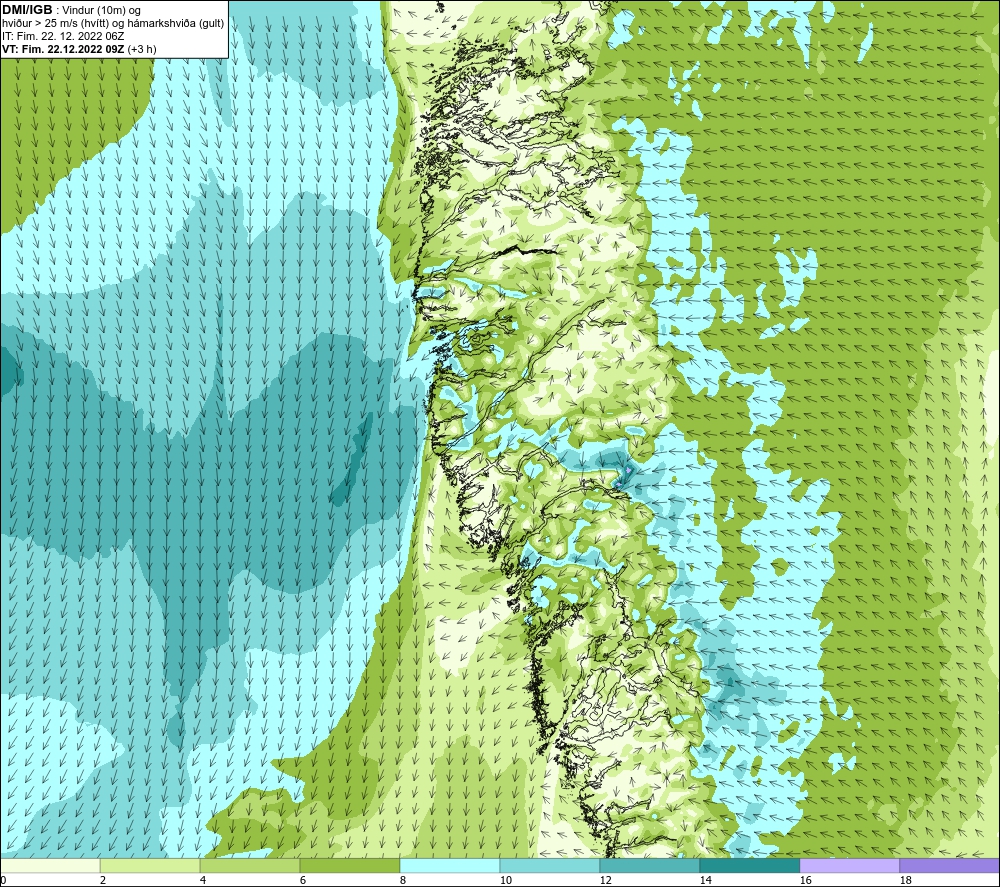Screen dimensions: 1000x887
Task: Click the '(+3 h)' forecast offset text
Action: tap(142, 49)
